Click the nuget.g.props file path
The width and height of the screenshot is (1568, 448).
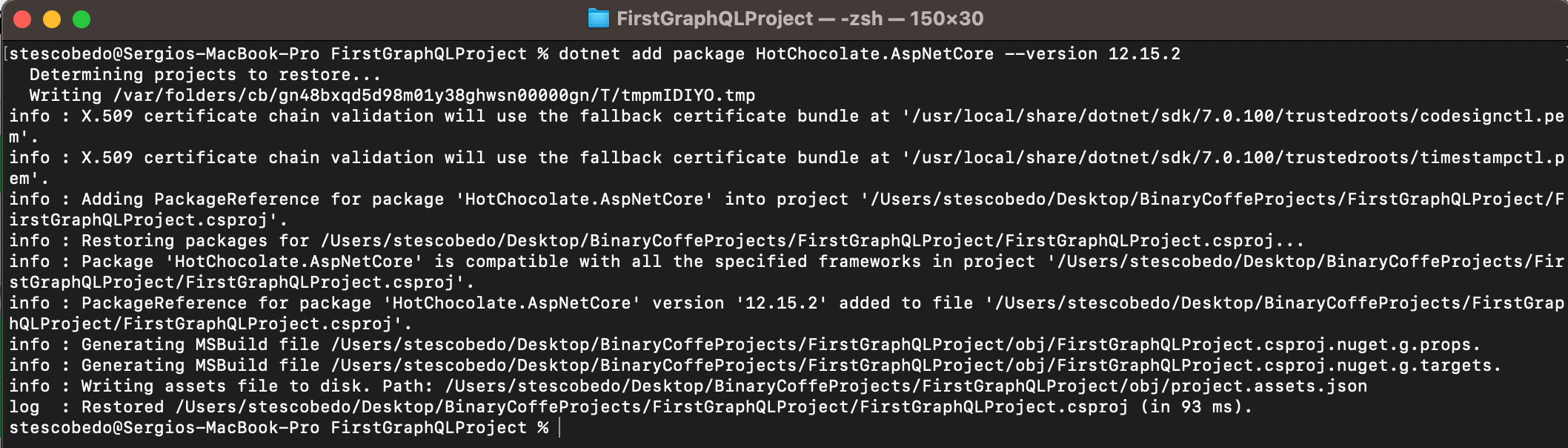coord(906,345)
